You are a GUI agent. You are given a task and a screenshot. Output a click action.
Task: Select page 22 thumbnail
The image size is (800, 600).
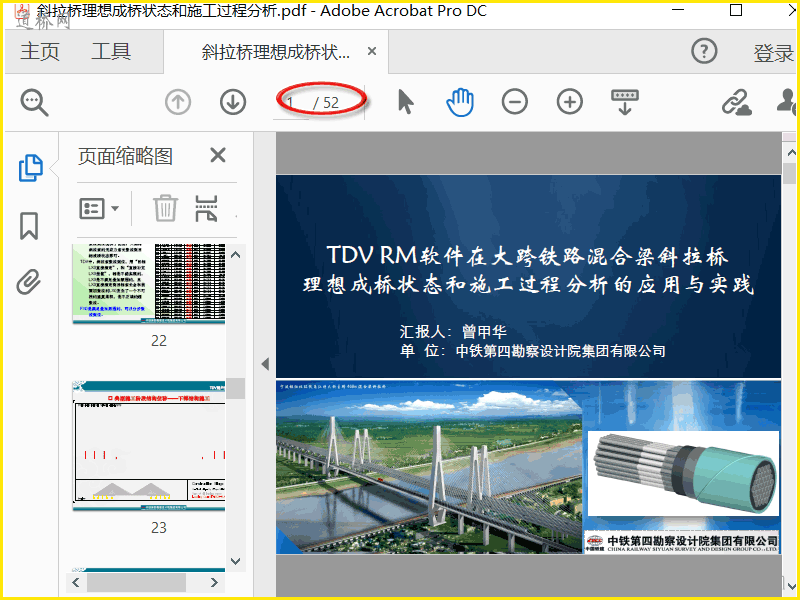tap(149, 284)
